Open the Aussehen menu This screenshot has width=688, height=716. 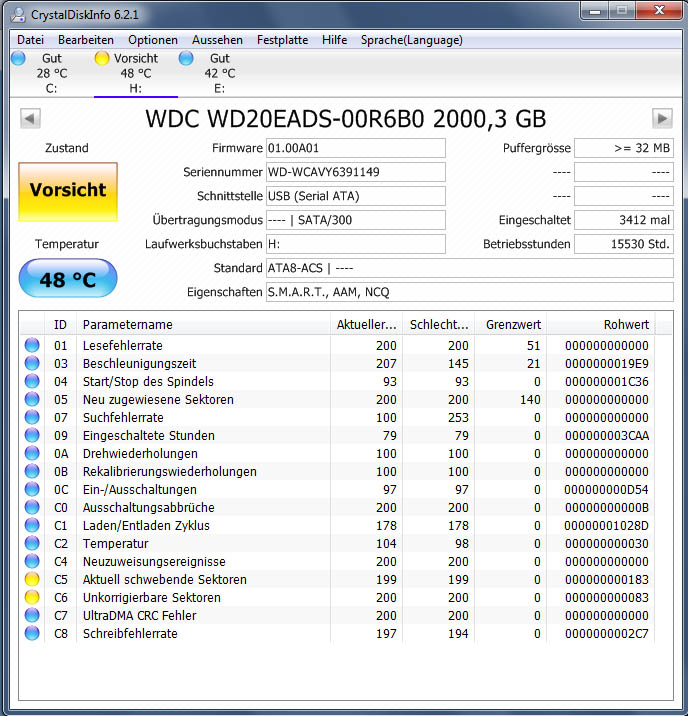(217, 40)
